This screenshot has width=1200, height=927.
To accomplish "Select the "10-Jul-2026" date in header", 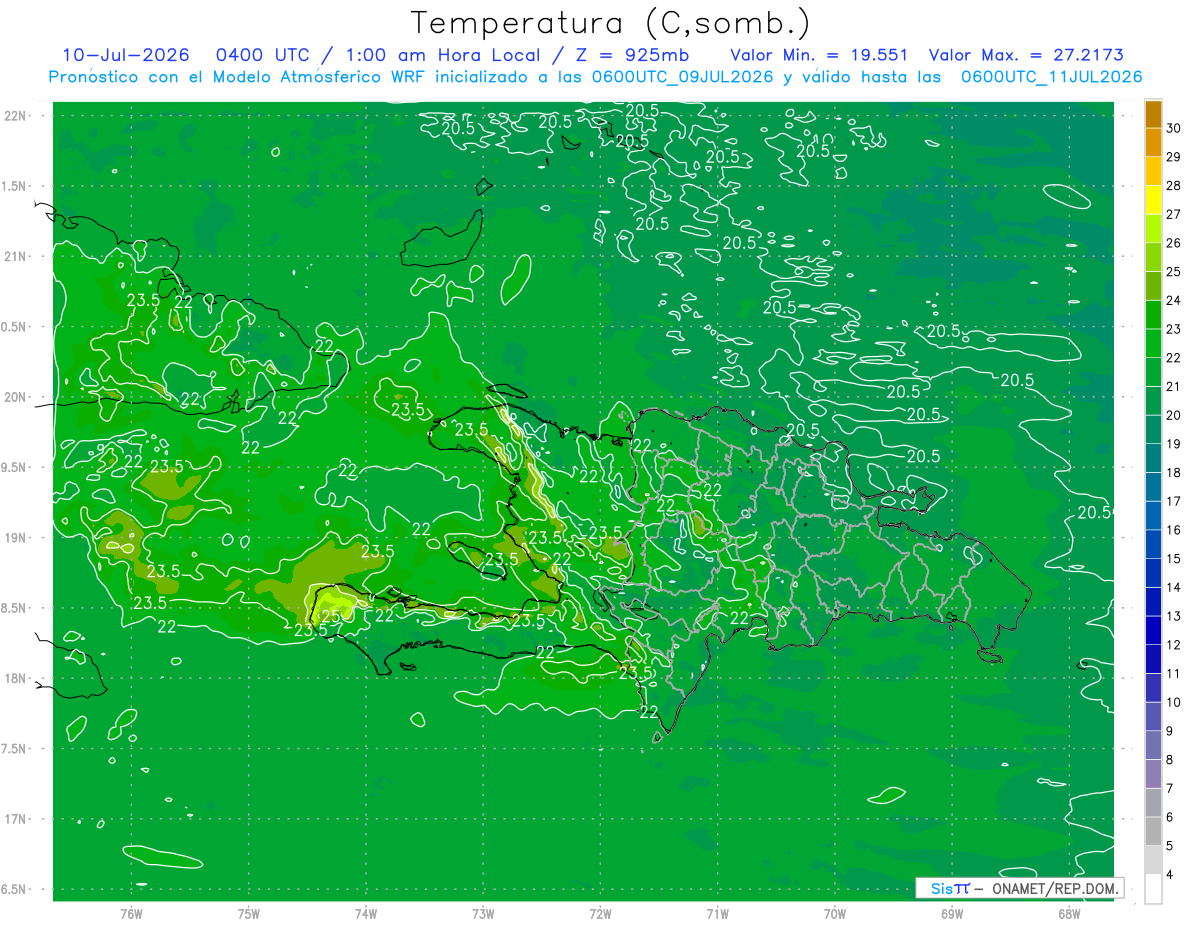I will (x=126, y=55).
